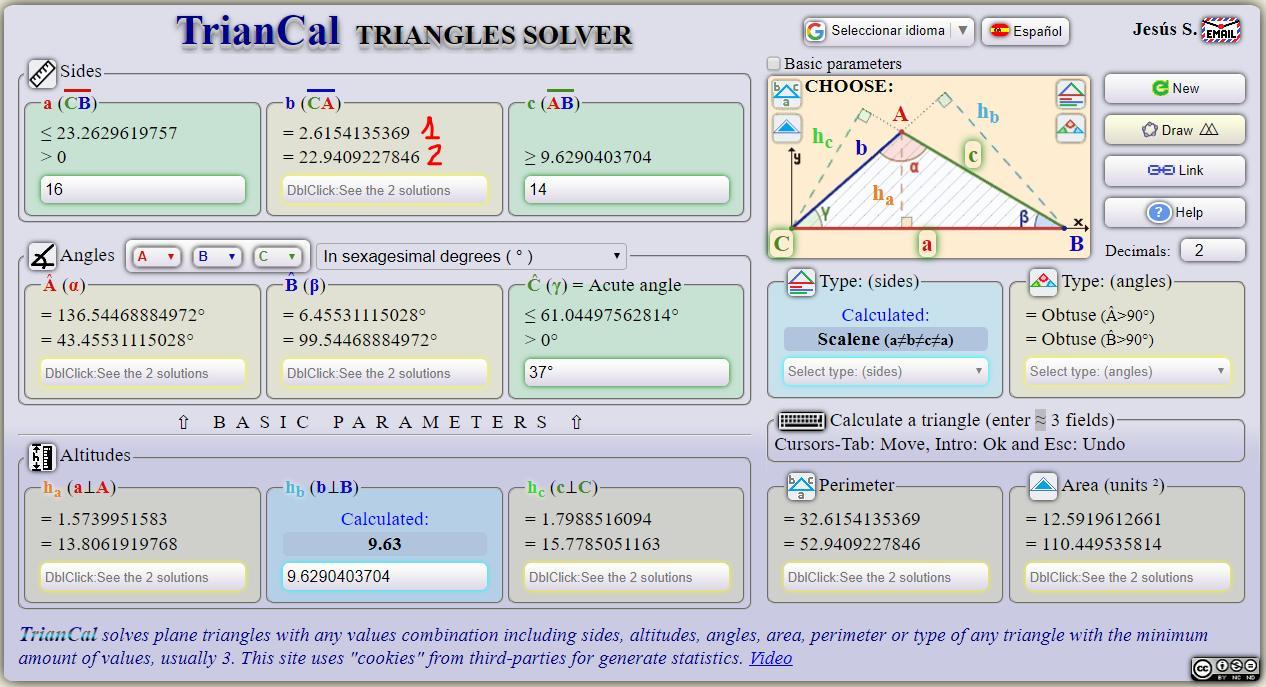
Task: Click the type-by-angles icon beside diagram
Action: (1070, 128)
